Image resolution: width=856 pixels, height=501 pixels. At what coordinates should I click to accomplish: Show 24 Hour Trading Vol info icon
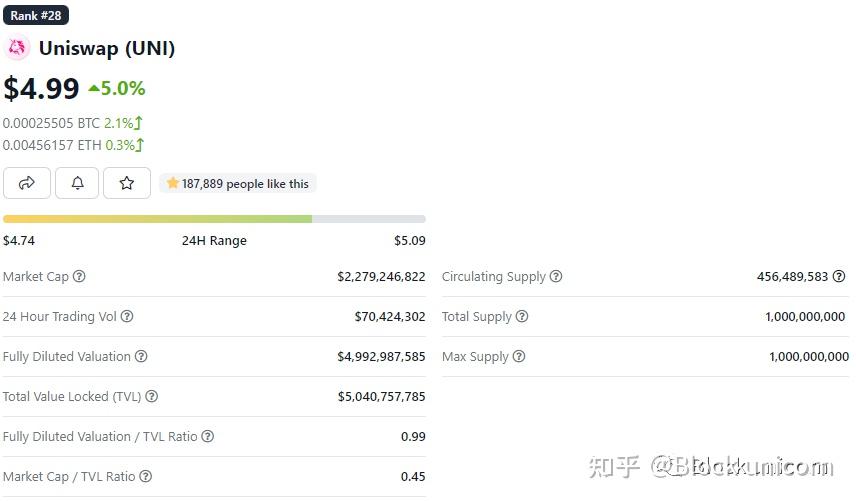click(127, 317)
